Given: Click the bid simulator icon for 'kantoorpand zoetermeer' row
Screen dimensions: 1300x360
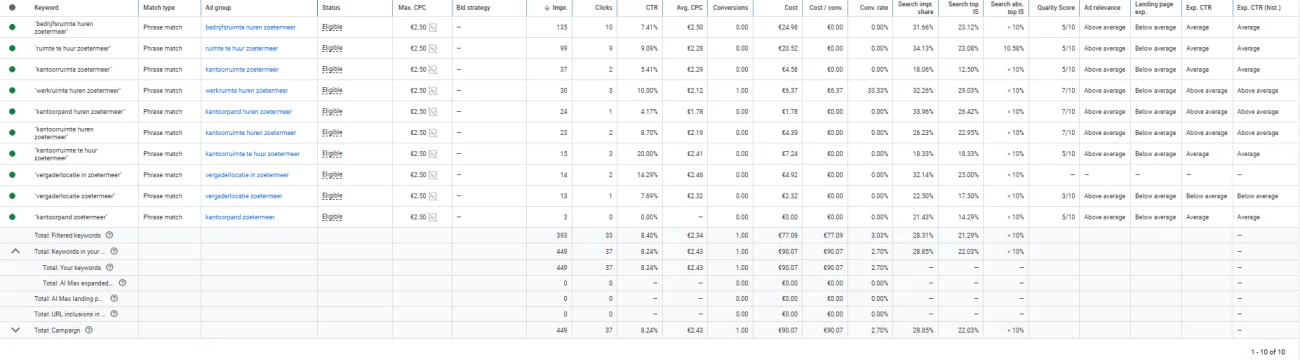Looking at the screenshot, I should (433, 217).
